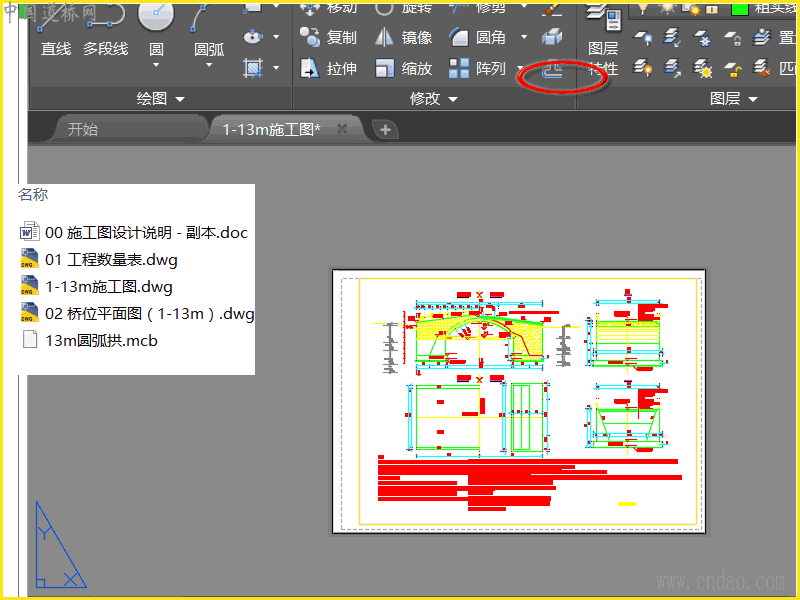Click the layer Unisolate icon
Viewport: 800px width, 600px height.
672,68
